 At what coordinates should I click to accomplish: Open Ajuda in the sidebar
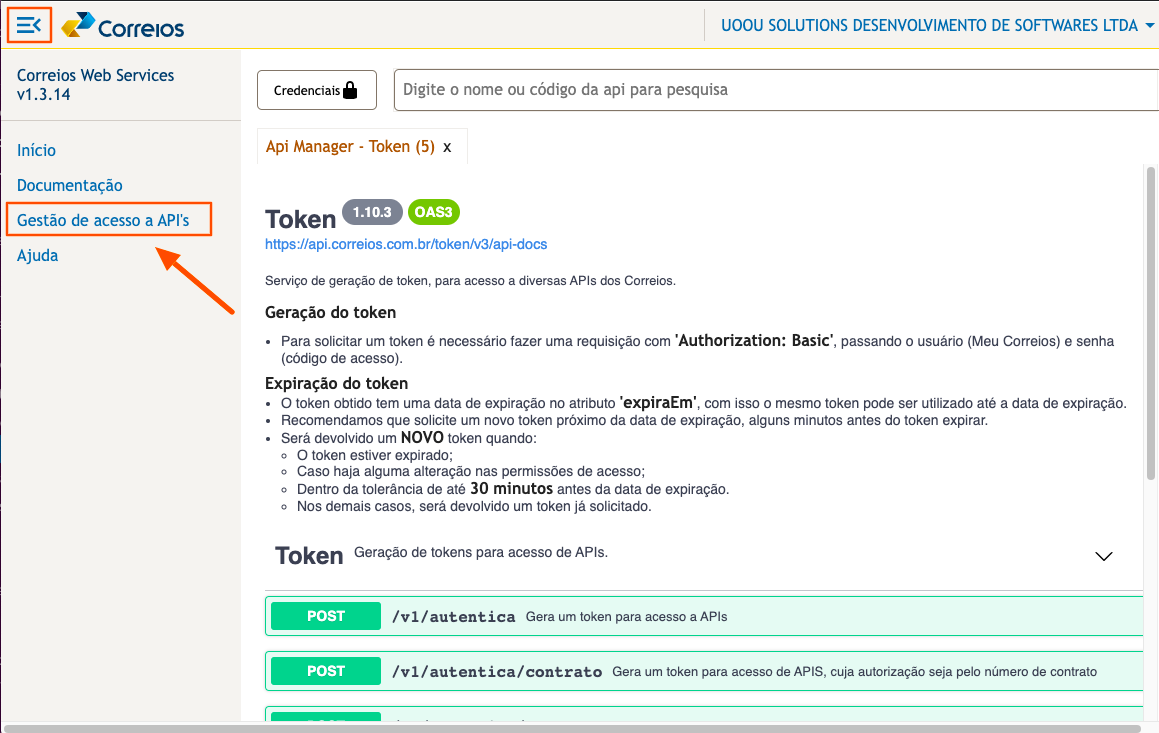[x=38, y=256]
